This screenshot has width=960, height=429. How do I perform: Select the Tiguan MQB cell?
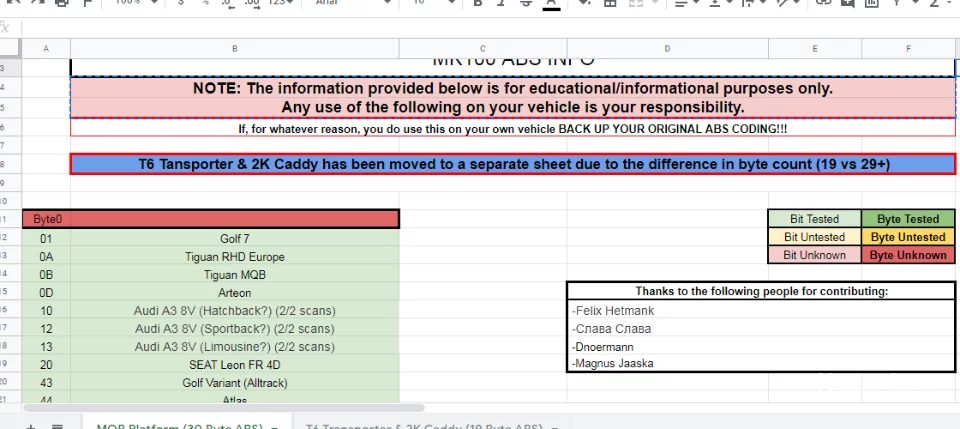[x=234, y=275]
